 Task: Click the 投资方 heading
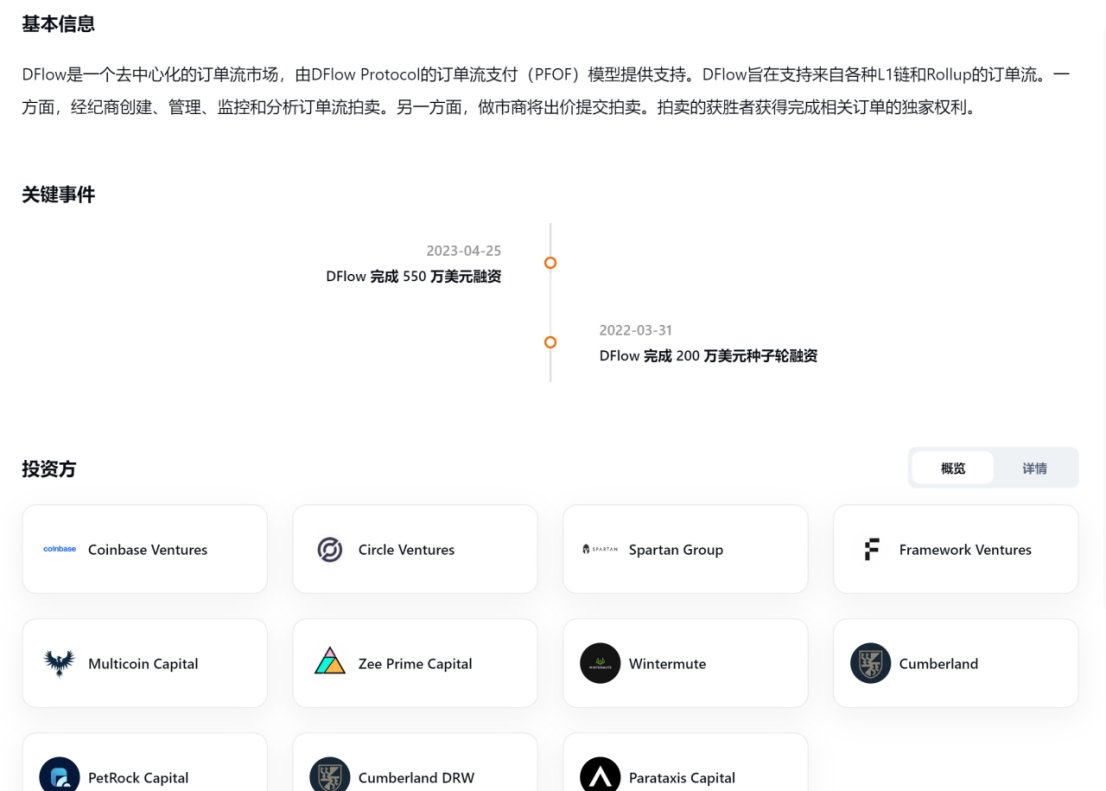[x=49, y=469]
